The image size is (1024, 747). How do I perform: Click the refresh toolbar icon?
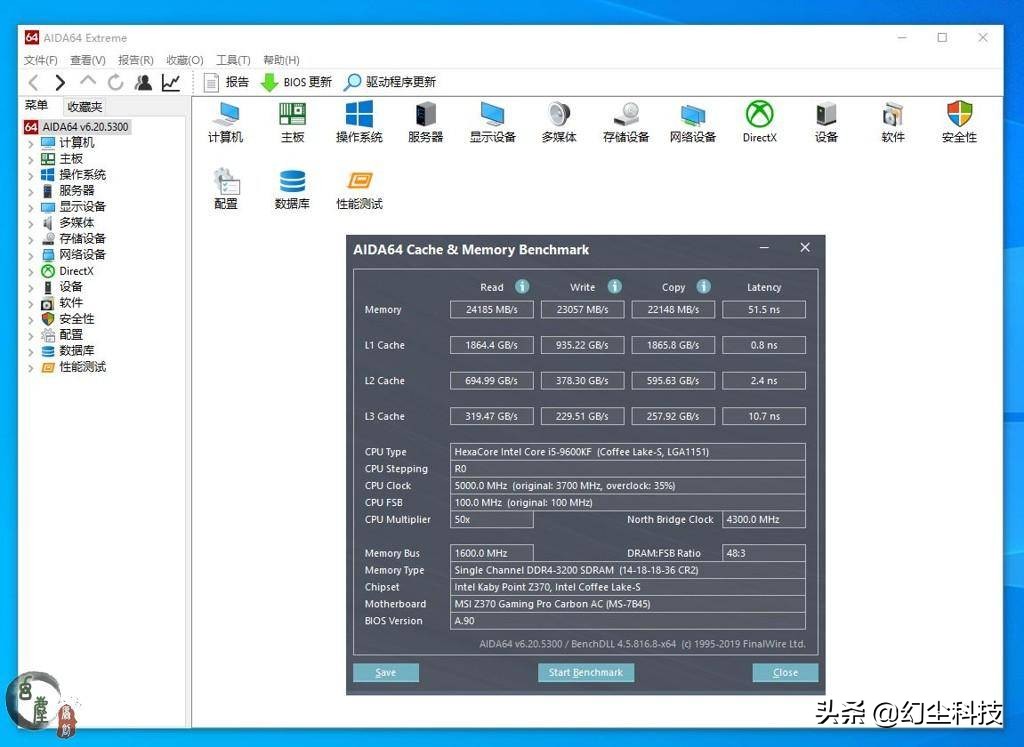point(116,82)
